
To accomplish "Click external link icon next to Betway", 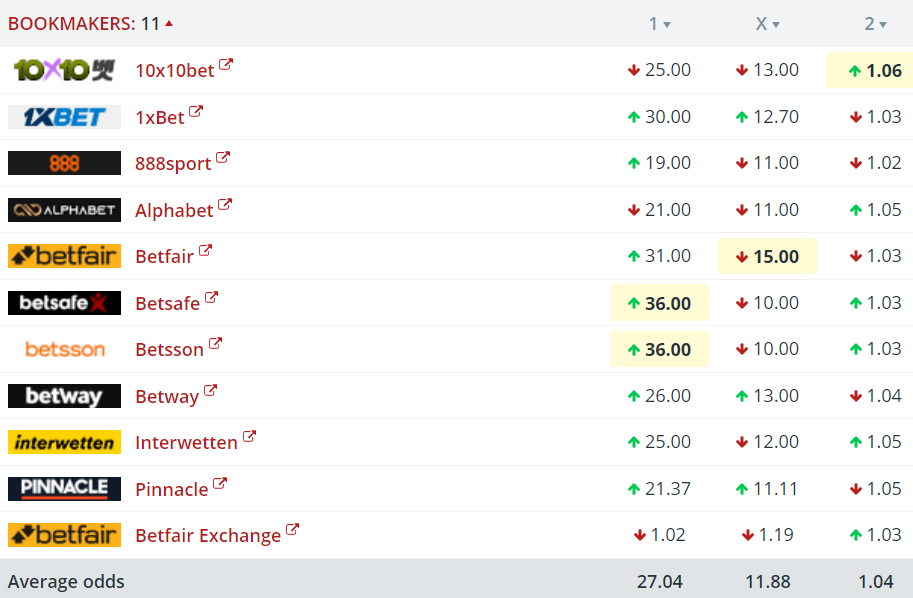I will coord(210,390).
